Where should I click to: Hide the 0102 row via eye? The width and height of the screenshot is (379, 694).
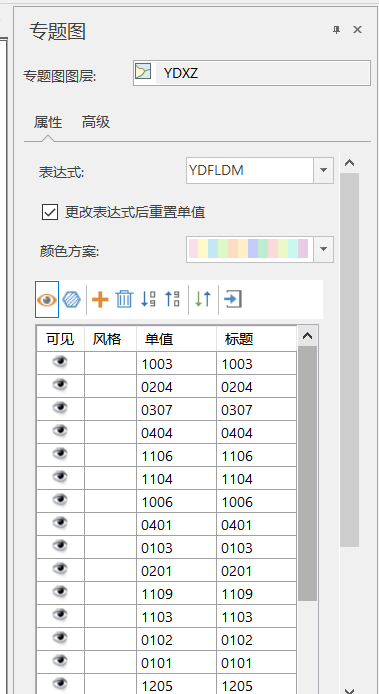click(x=60, y=639)
